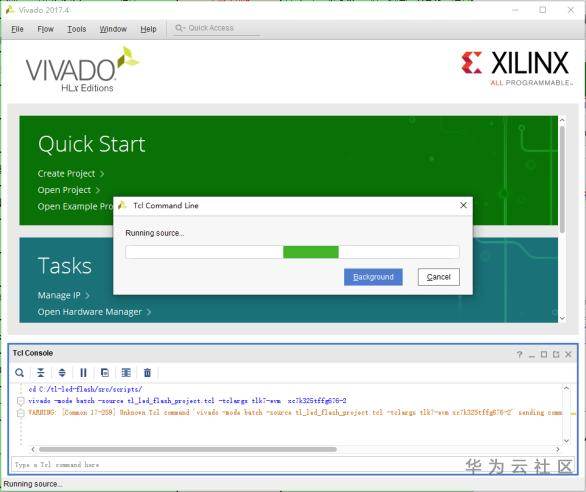The width and height of the screenshot is (586, 492).
Task: Click the Open Example Project link
Action: (x=75, y=207)
